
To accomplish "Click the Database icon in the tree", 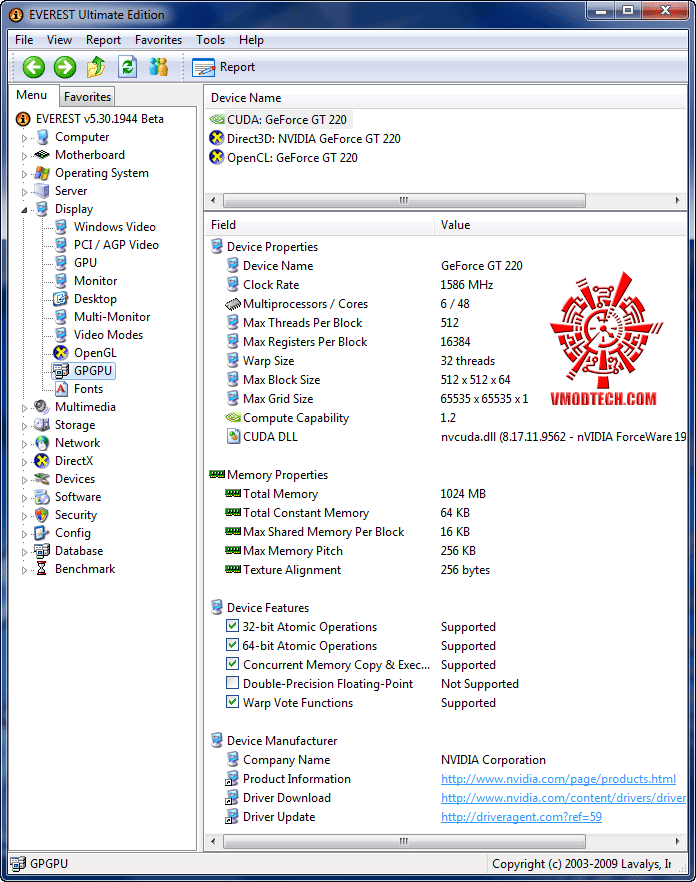I will point(42,551).
